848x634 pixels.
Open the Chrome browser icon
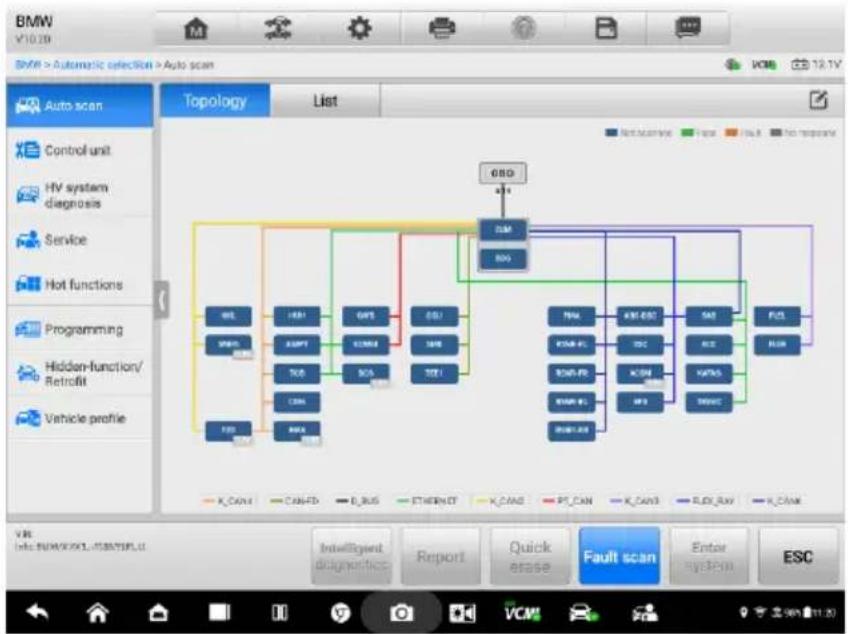pos(340,613)
